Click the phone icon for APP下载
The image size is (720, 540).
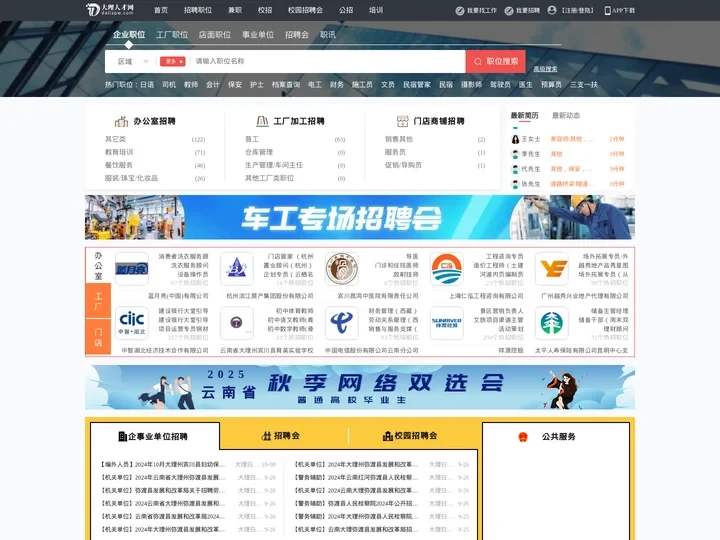(x=608, y=11)
